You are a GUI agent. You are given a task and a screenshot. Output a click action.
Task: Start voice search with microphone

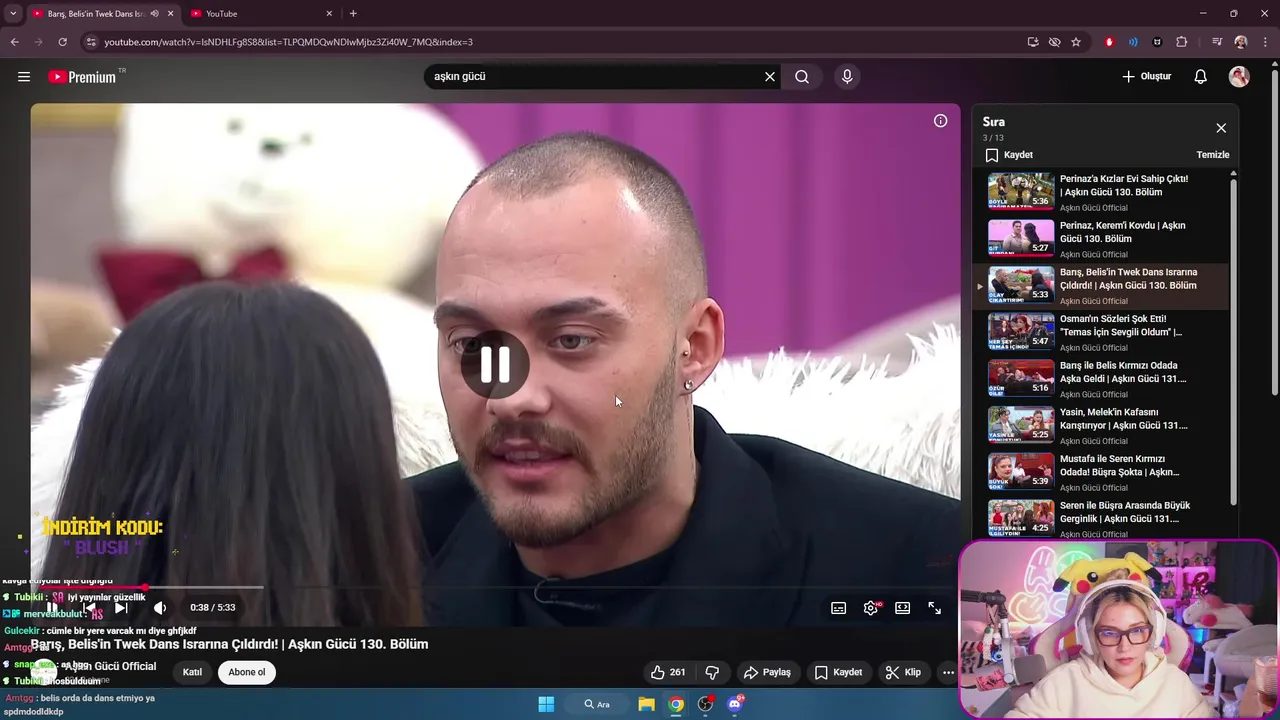[x=847, y=77]
